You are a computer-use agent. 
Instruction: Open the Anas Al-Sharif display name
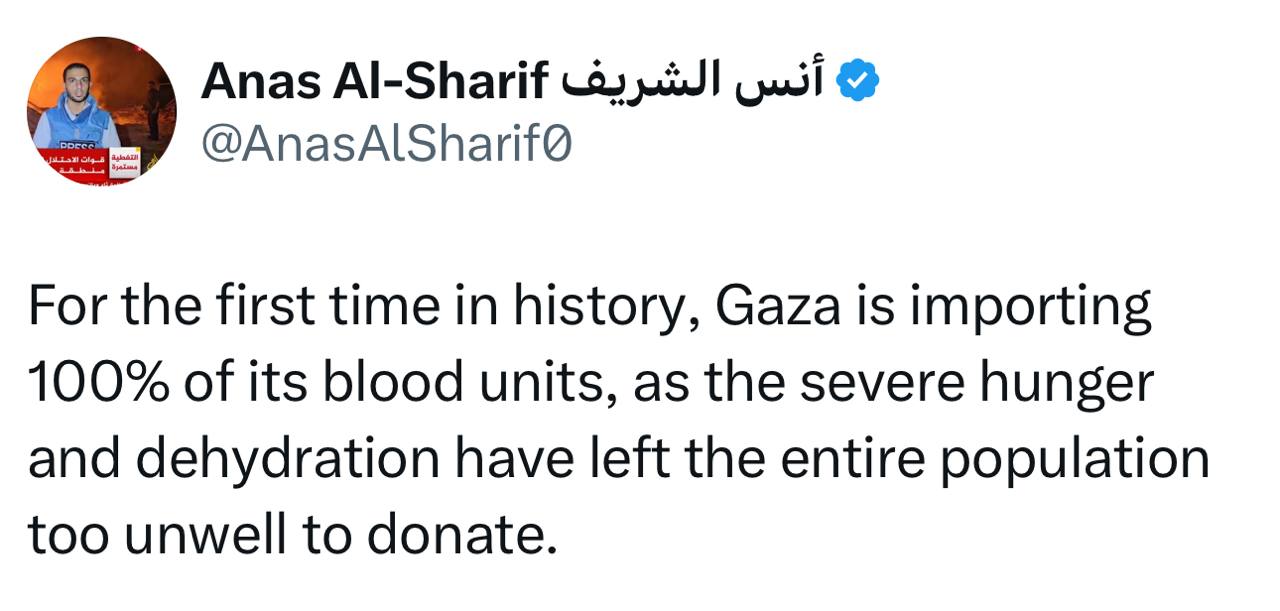[373, 82]
